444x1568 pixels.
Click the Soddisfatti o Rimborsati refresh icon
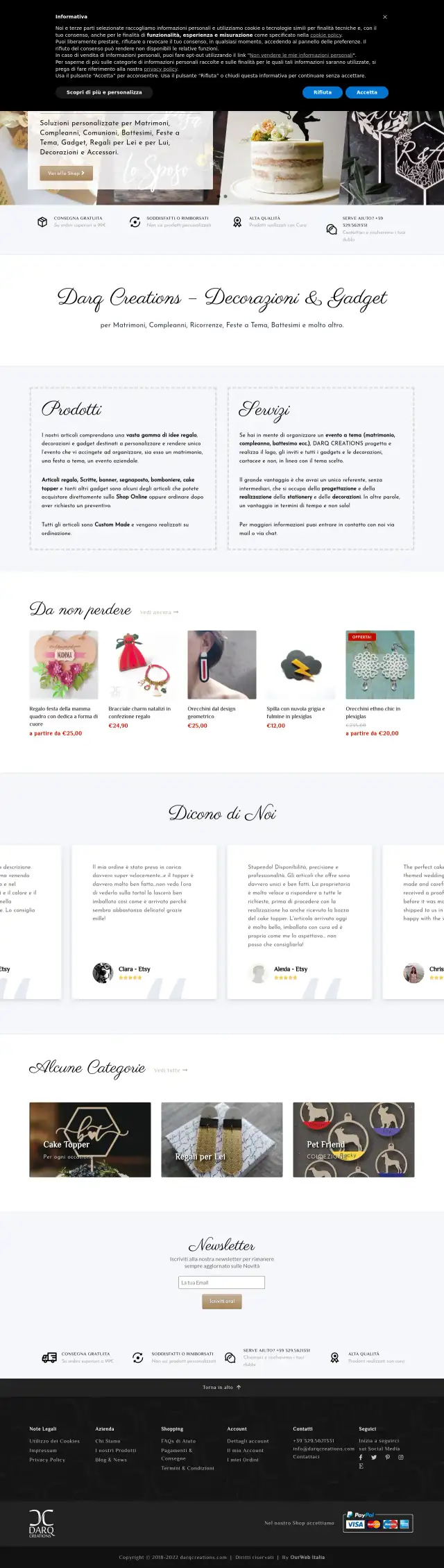tap(135, 222)
